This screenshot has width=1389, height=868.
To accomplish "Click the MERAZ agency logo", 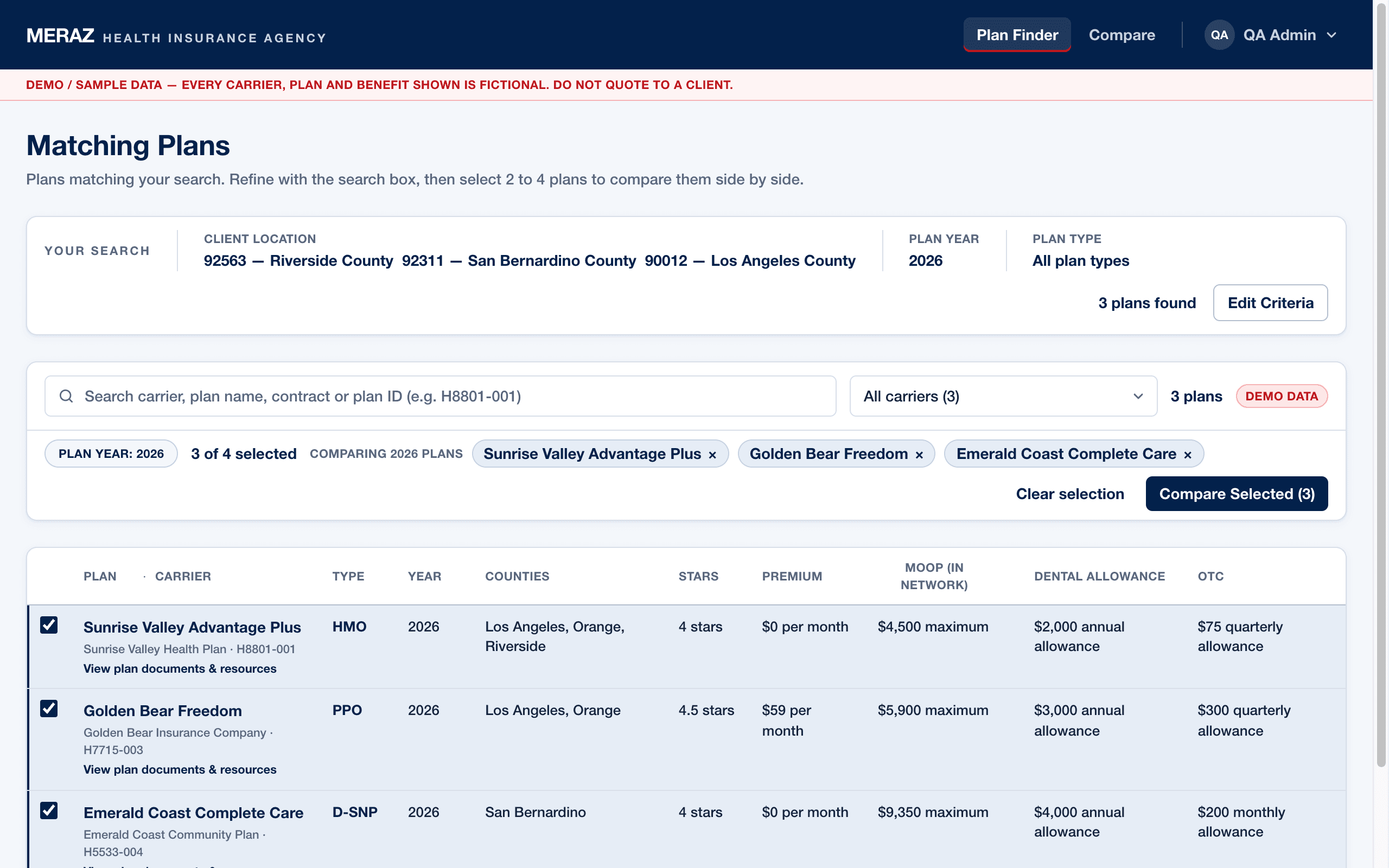I will coord(176,36).
